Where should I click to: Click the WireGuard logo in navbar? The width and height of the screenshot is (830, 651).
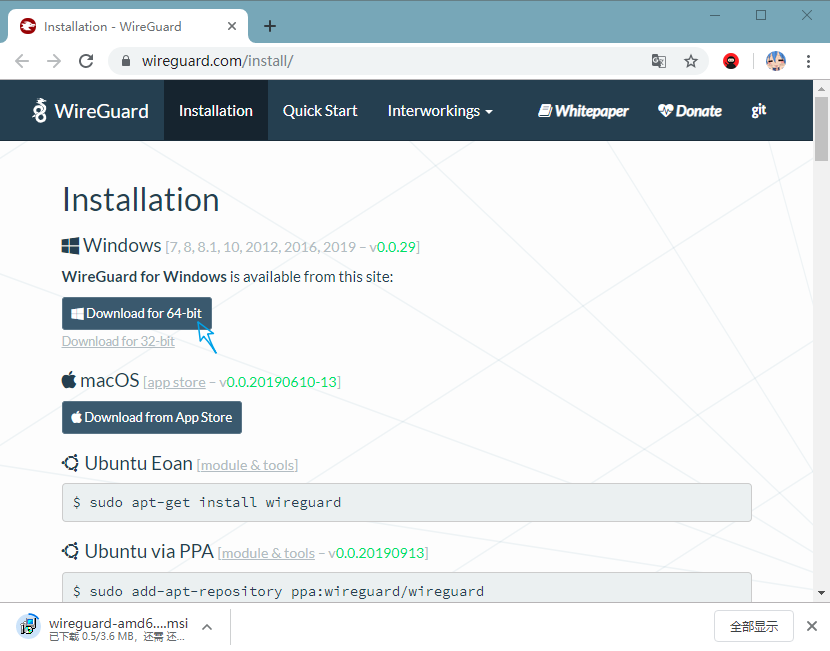90,111
